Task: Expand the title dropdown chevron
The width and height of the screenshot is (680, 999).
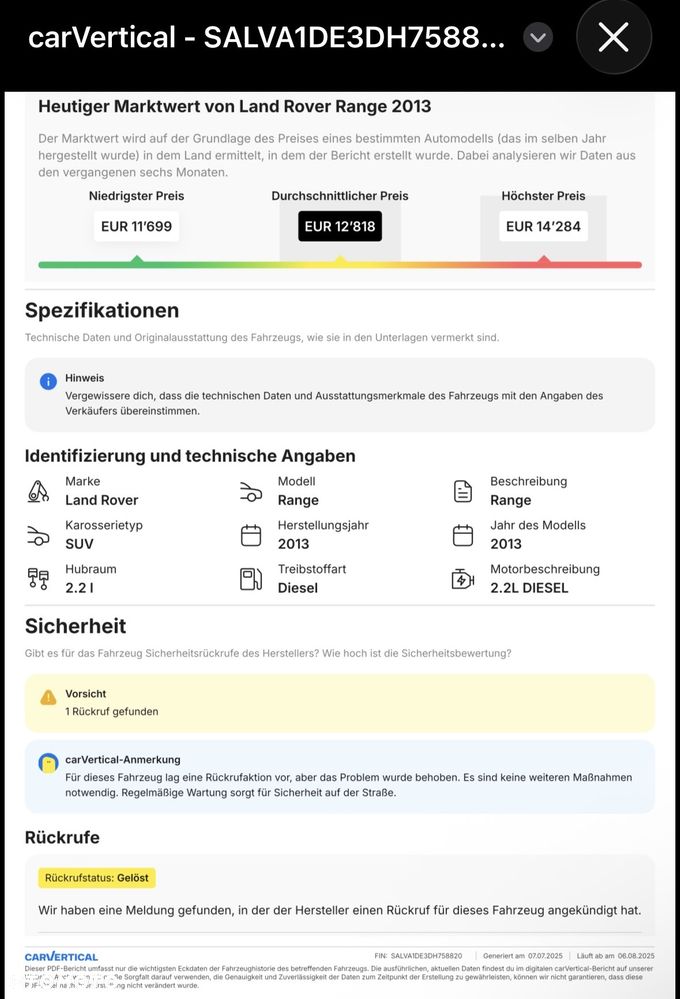Action: pyautogui.click(x=538, y=38)
